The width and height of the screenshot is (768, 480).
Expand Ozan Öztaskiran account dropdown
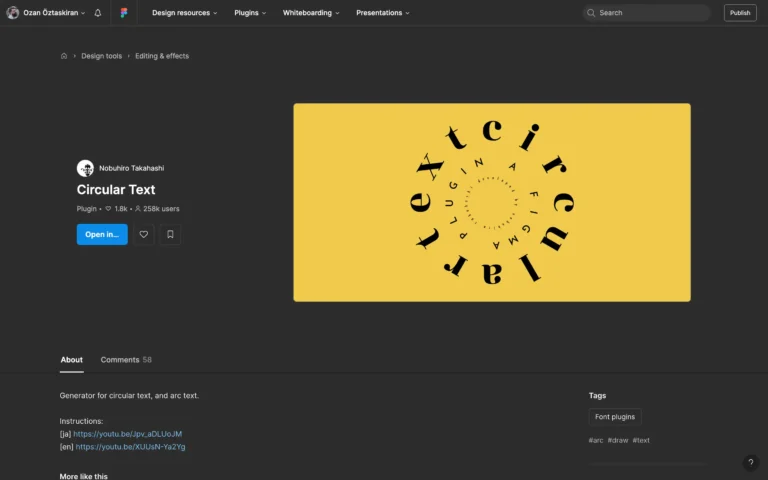[54, 13]
